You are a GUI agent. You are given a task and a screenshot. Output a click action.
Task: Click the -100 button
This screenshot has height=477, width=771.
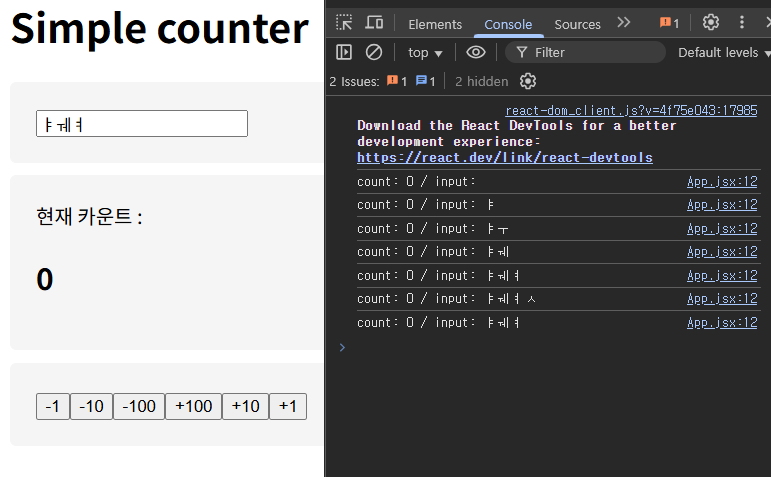[139, 406]
